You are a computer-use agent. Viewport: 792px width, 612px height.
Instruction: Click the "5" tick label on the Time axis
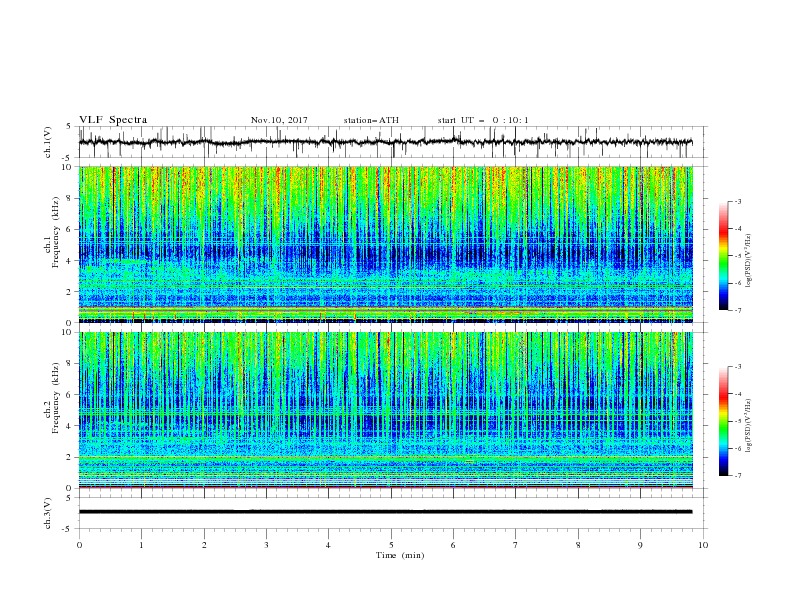click(x=391, y=545)
